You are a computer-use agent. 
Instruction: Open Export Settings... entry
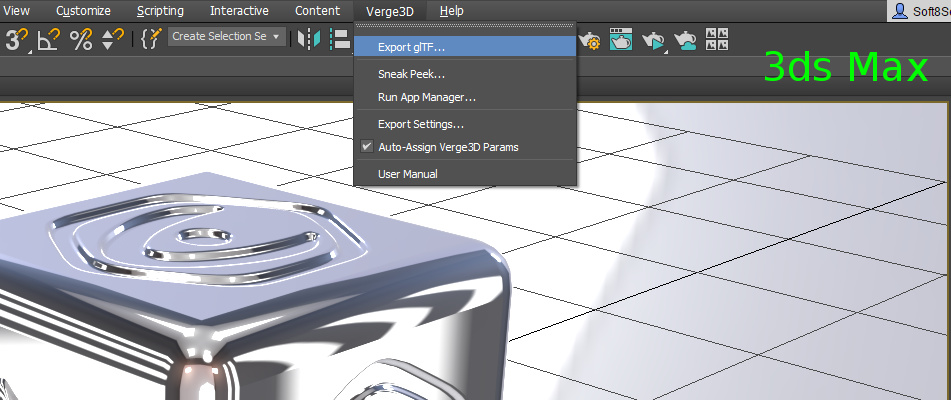(465, 124)
